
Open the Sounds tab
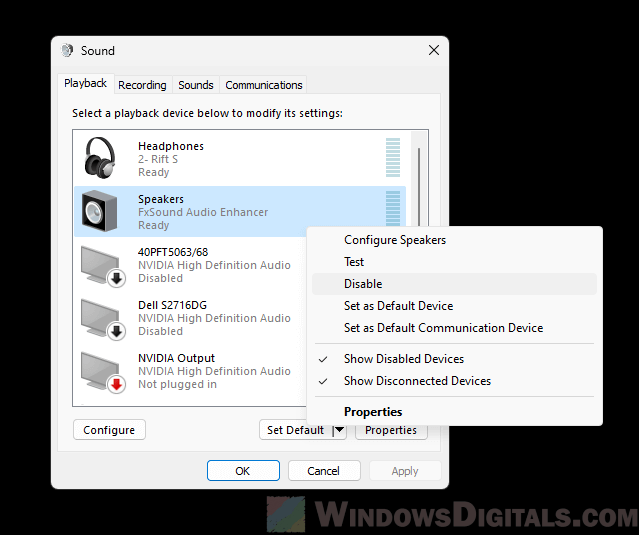196,85
